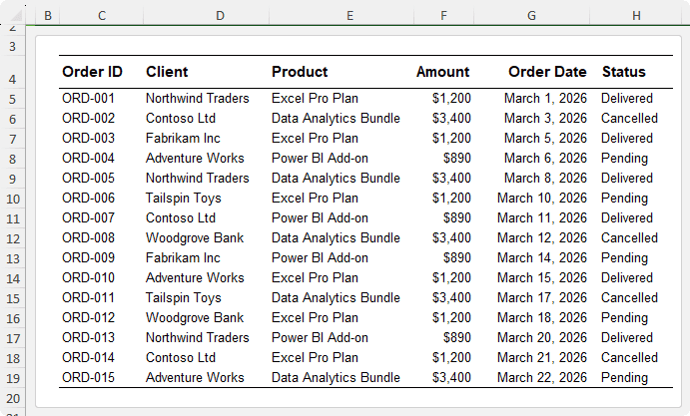The height and width of the screenshot is (416, 690).
Task: Click the $3,400 amount for ORD-002
Action: pyautogui.click(x=451, y=118)
